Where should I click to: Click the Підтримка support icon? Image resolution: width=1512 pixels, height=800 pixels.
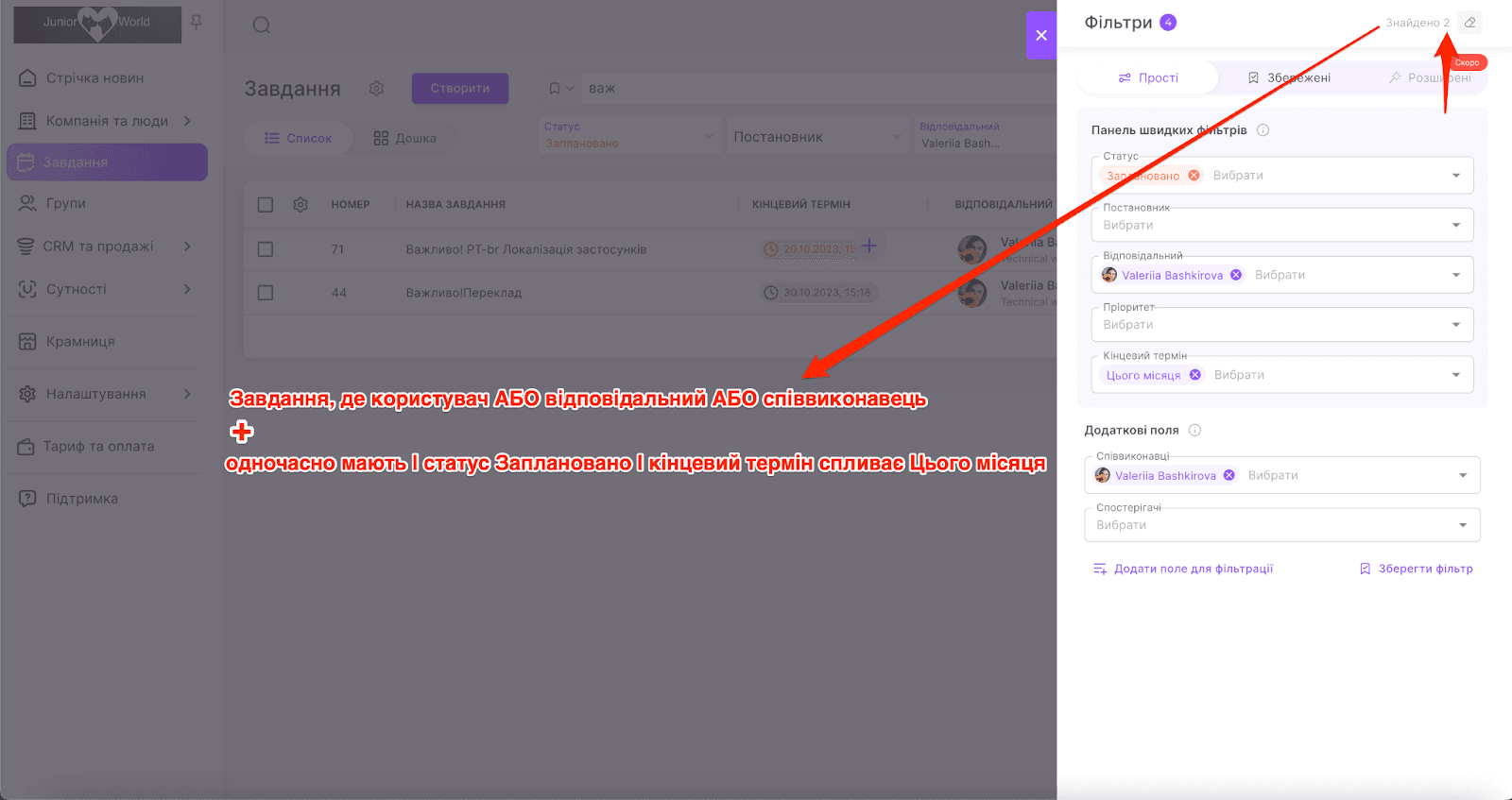(x=28, y=499)
